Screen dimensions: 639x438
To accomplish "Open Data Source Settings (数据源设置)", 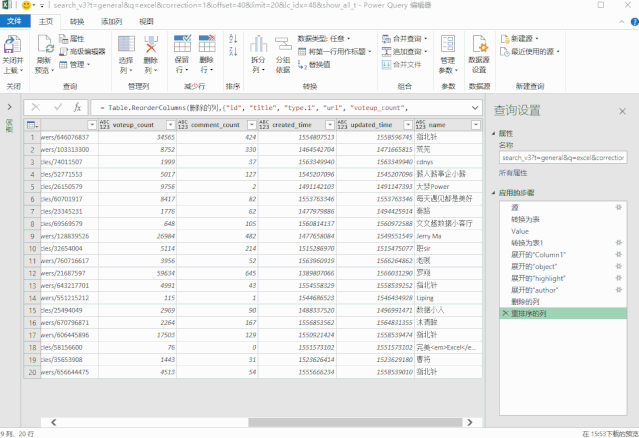I will click(479, 44).
